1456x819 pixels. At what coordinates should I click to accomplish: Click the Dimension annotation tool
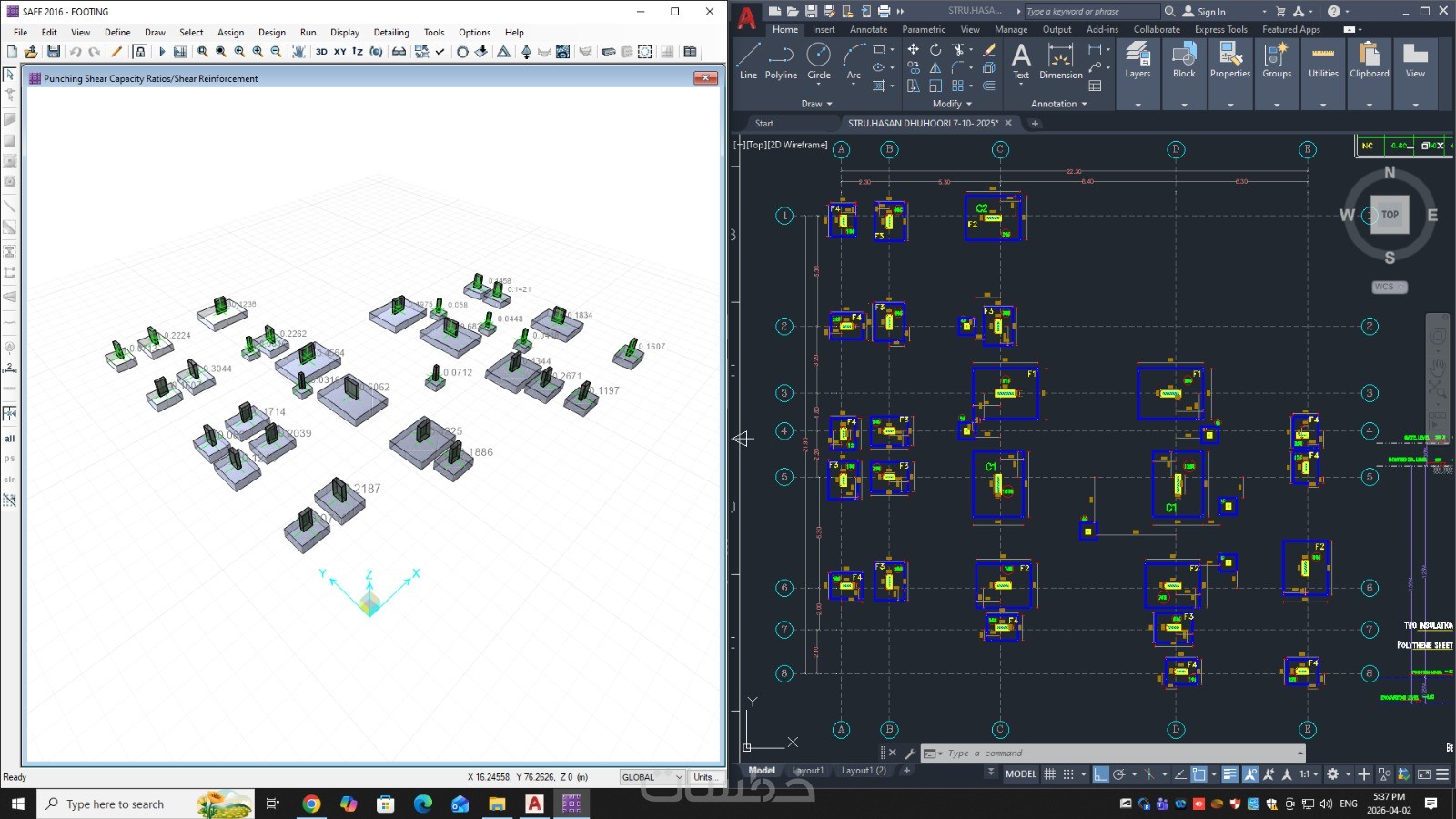tap(1061, 61)
